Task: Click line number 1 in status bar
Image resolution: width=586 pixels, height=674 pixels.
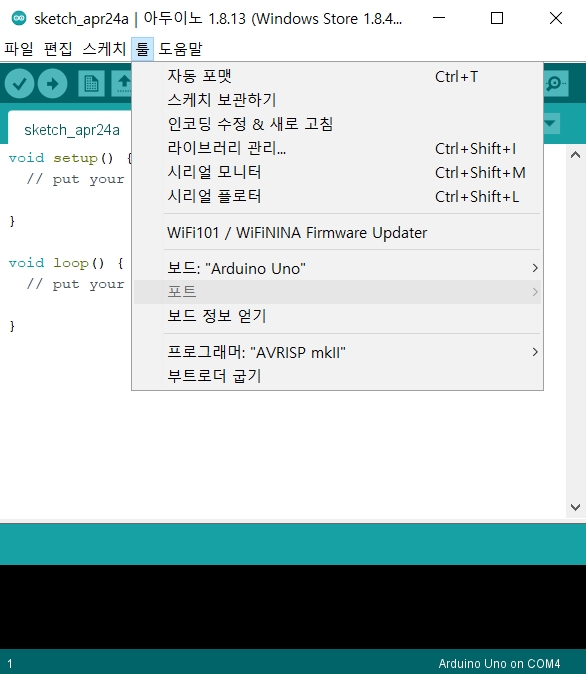Action: click(x=9, y=663)
